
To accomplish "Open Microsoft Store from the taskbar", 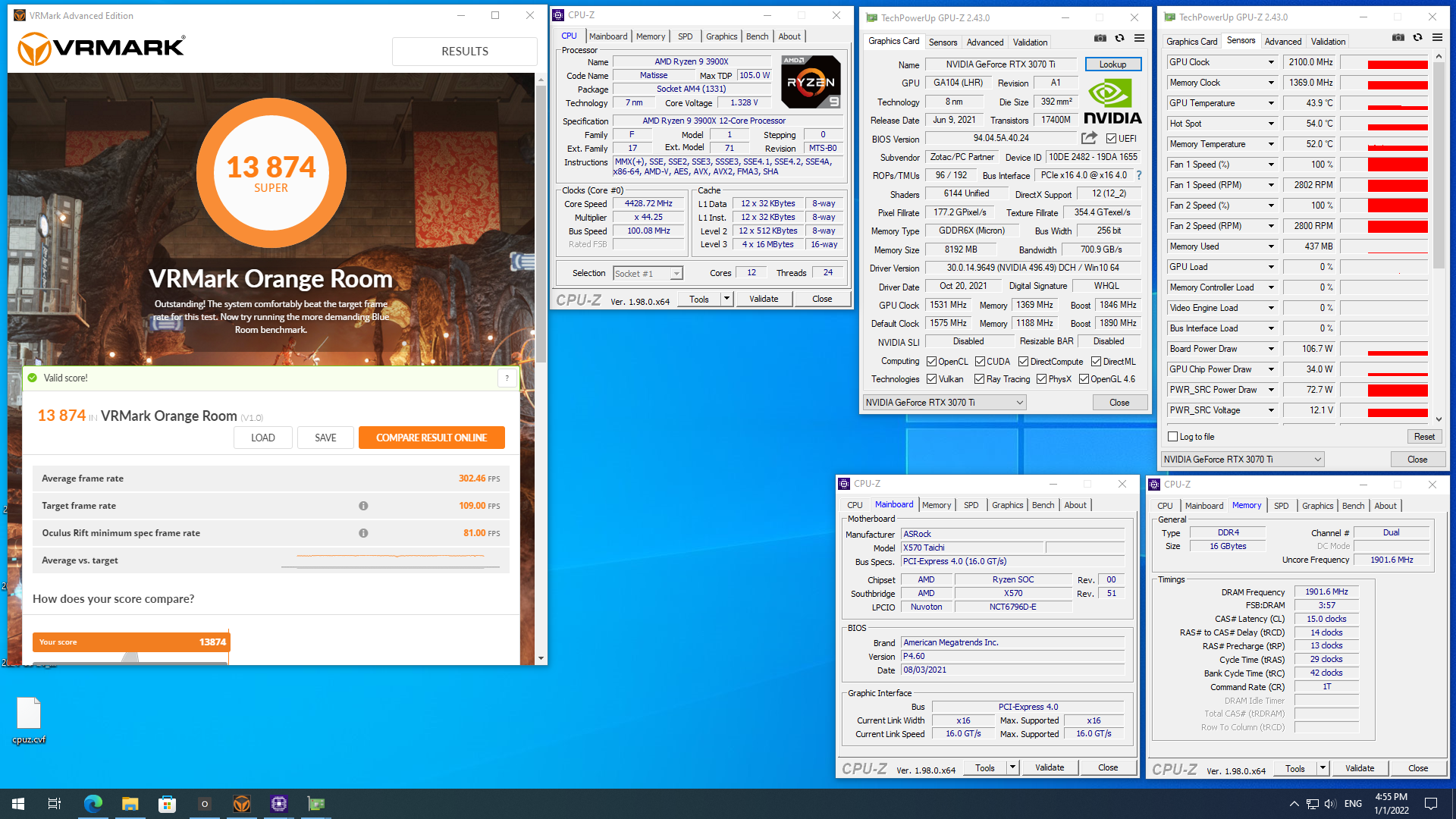I will pos(167,804).
